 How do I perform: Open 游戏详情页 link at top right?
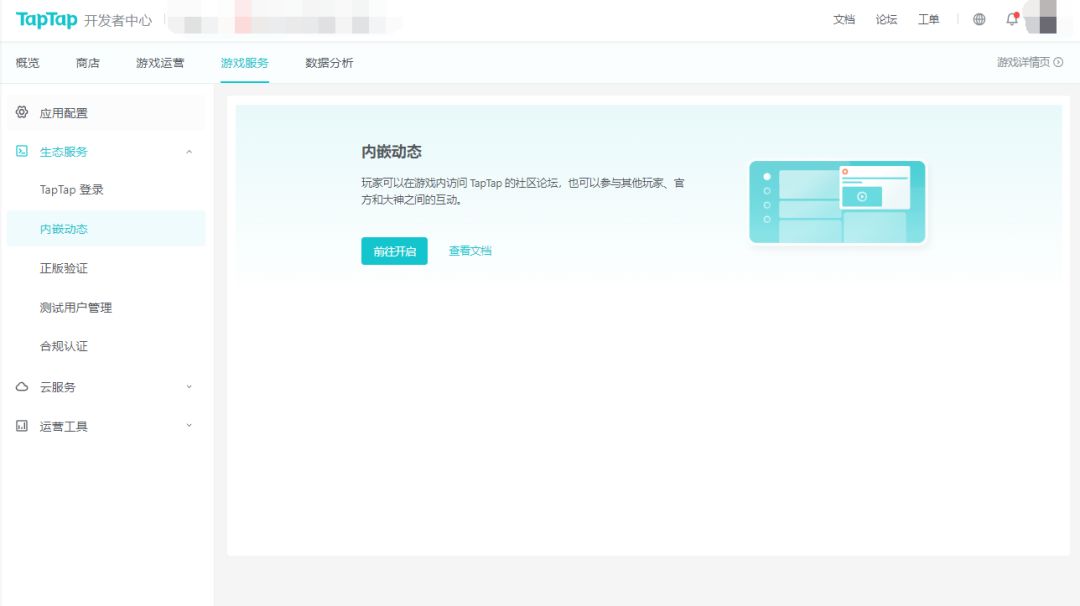1030,63
